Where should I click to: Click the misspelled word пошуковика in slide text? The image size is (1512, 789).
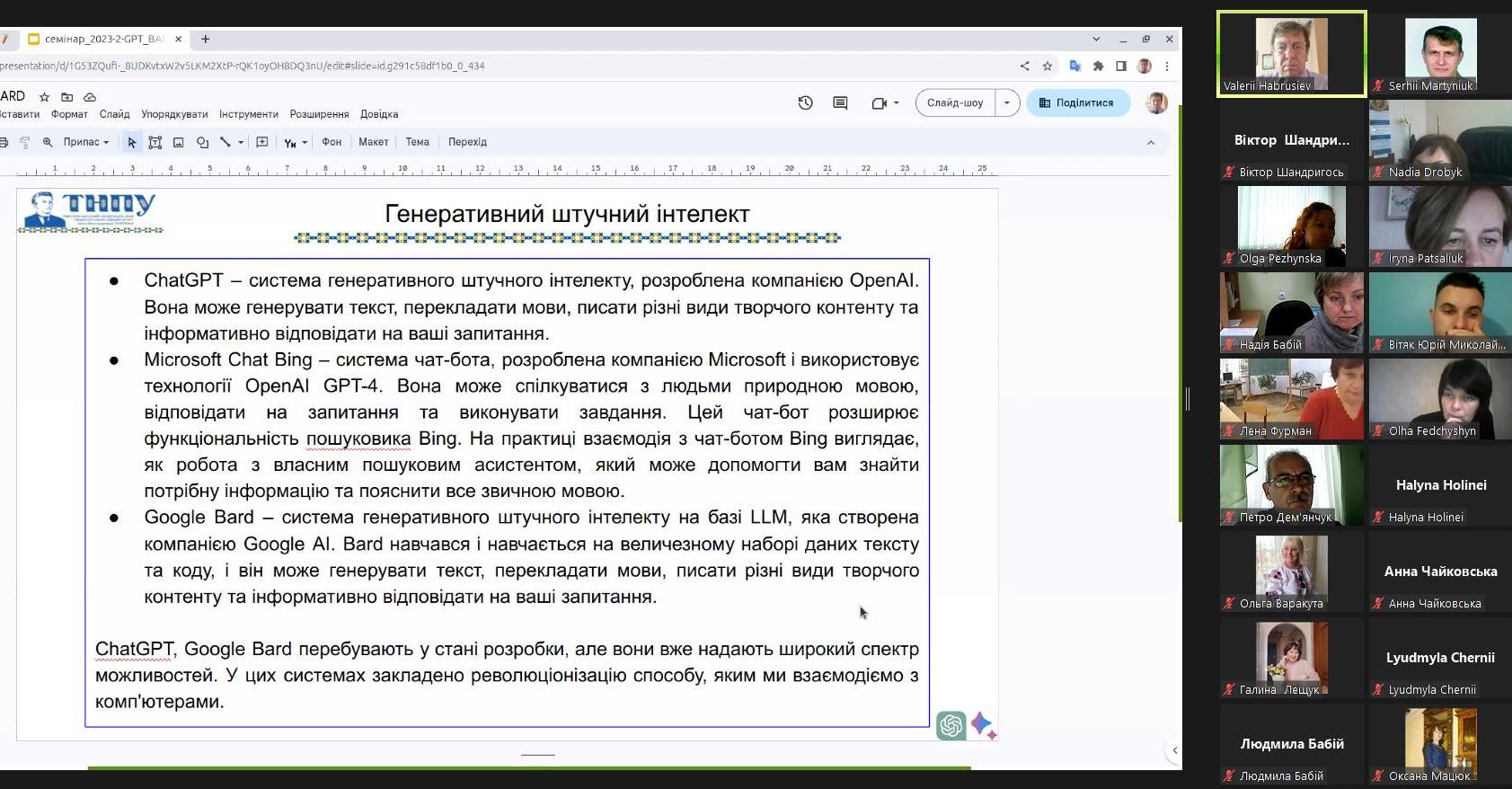358,439
